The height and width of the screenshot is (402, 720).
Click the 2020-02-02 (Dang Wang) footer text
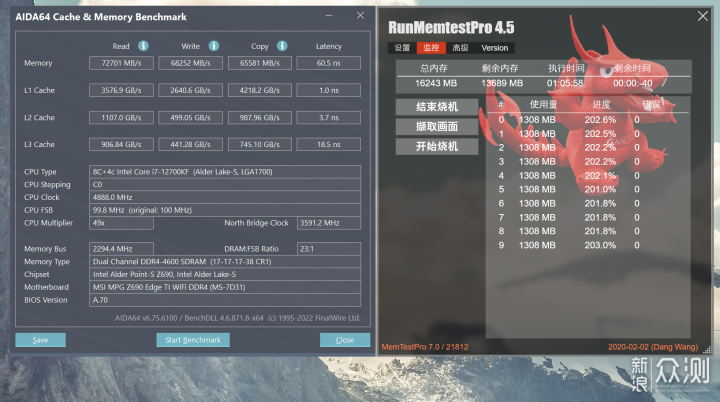[653, 347]
